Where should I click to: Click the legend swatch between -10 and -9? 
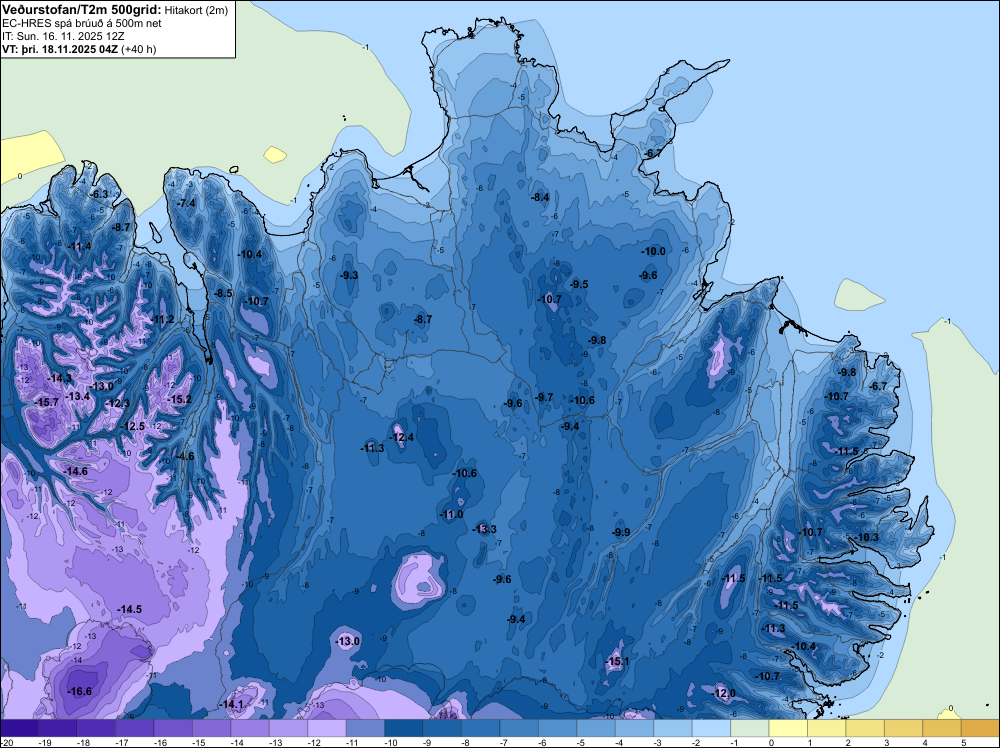(404, 728)
